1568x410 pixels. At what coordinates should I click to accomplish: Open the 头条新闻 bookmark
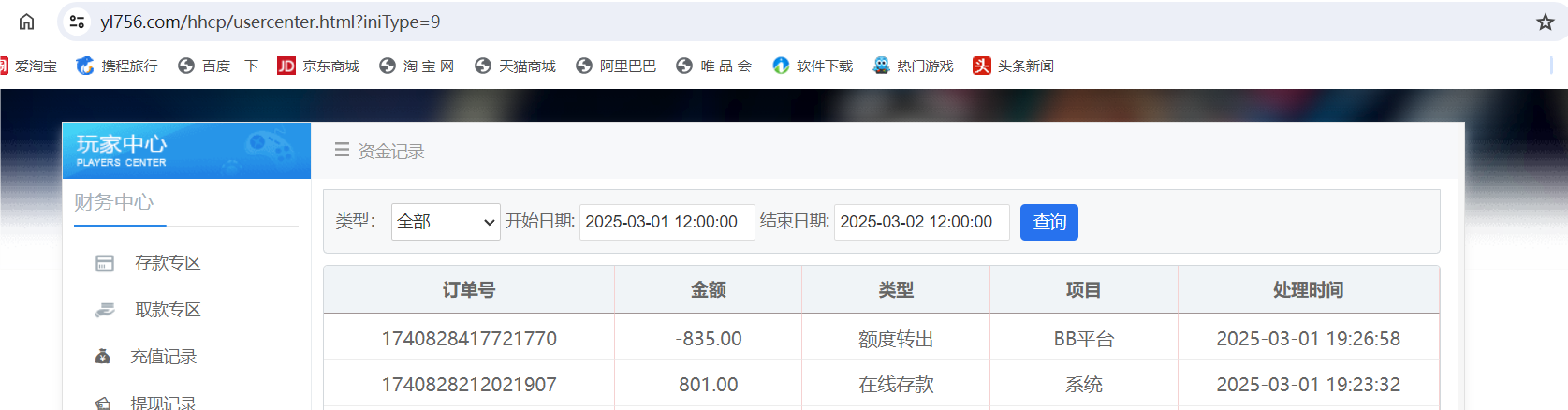1013,66
